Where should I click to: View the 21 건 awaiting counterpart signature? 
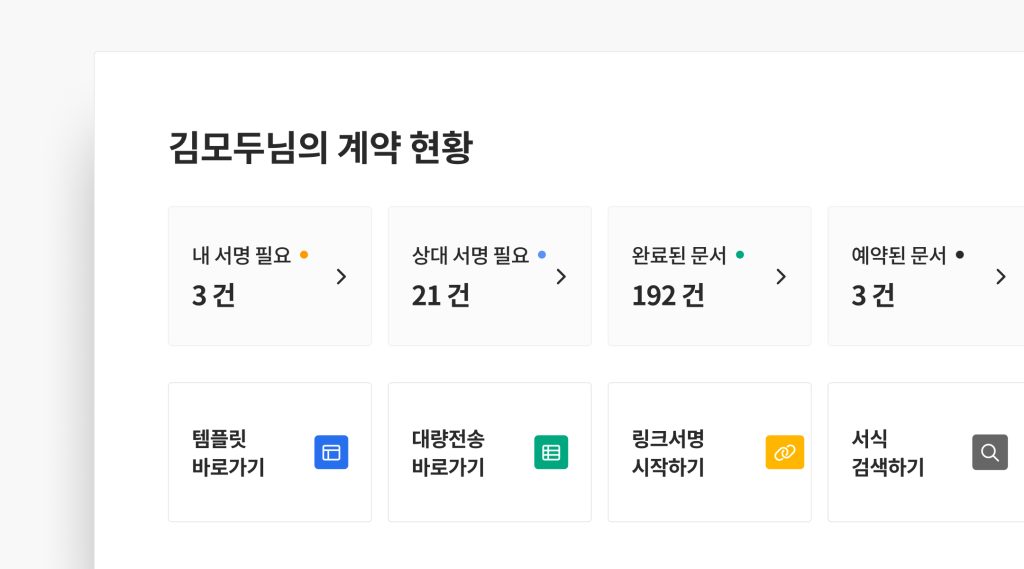(440, 296)
